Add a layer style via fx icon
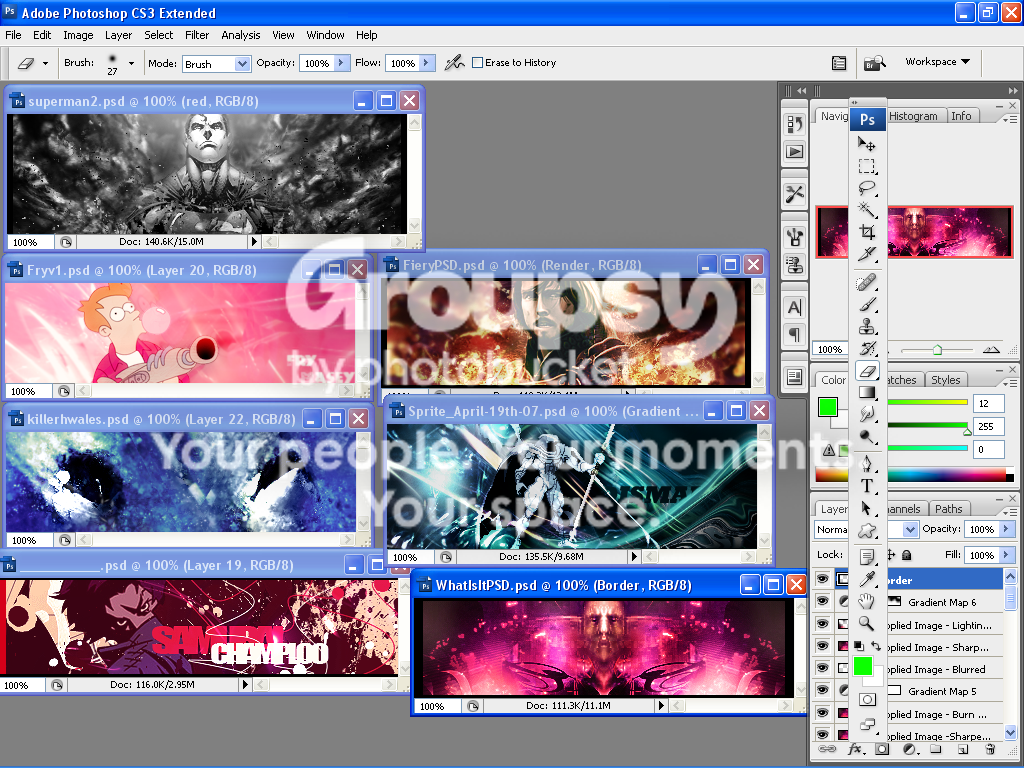Viewport: 1024px width, 768px height. 856,749
